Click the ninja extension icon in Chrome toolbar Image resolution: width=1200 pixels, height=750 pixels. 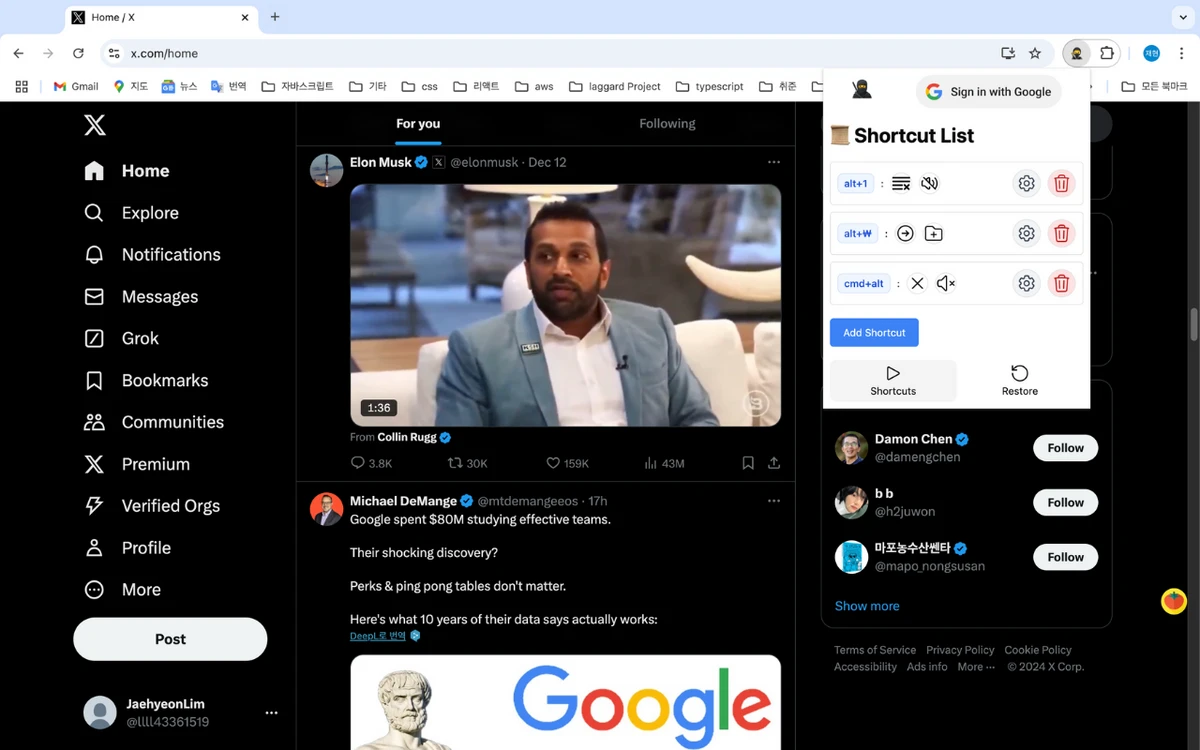1076,53
